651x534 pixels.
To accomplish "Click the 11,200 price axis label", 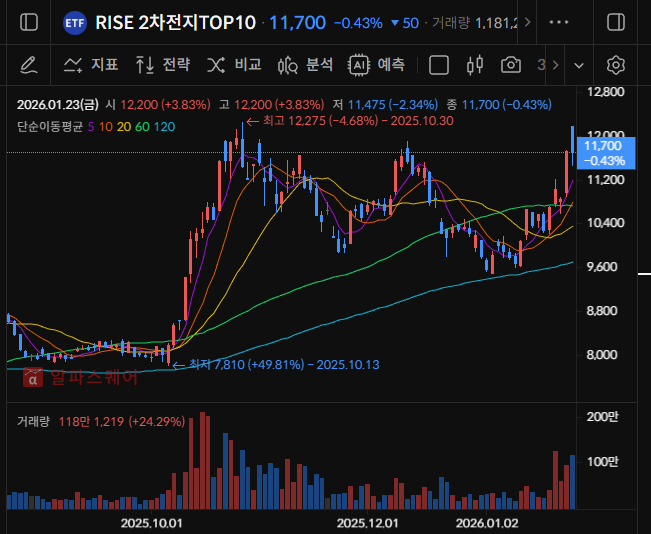I will [x=606, y=179].
